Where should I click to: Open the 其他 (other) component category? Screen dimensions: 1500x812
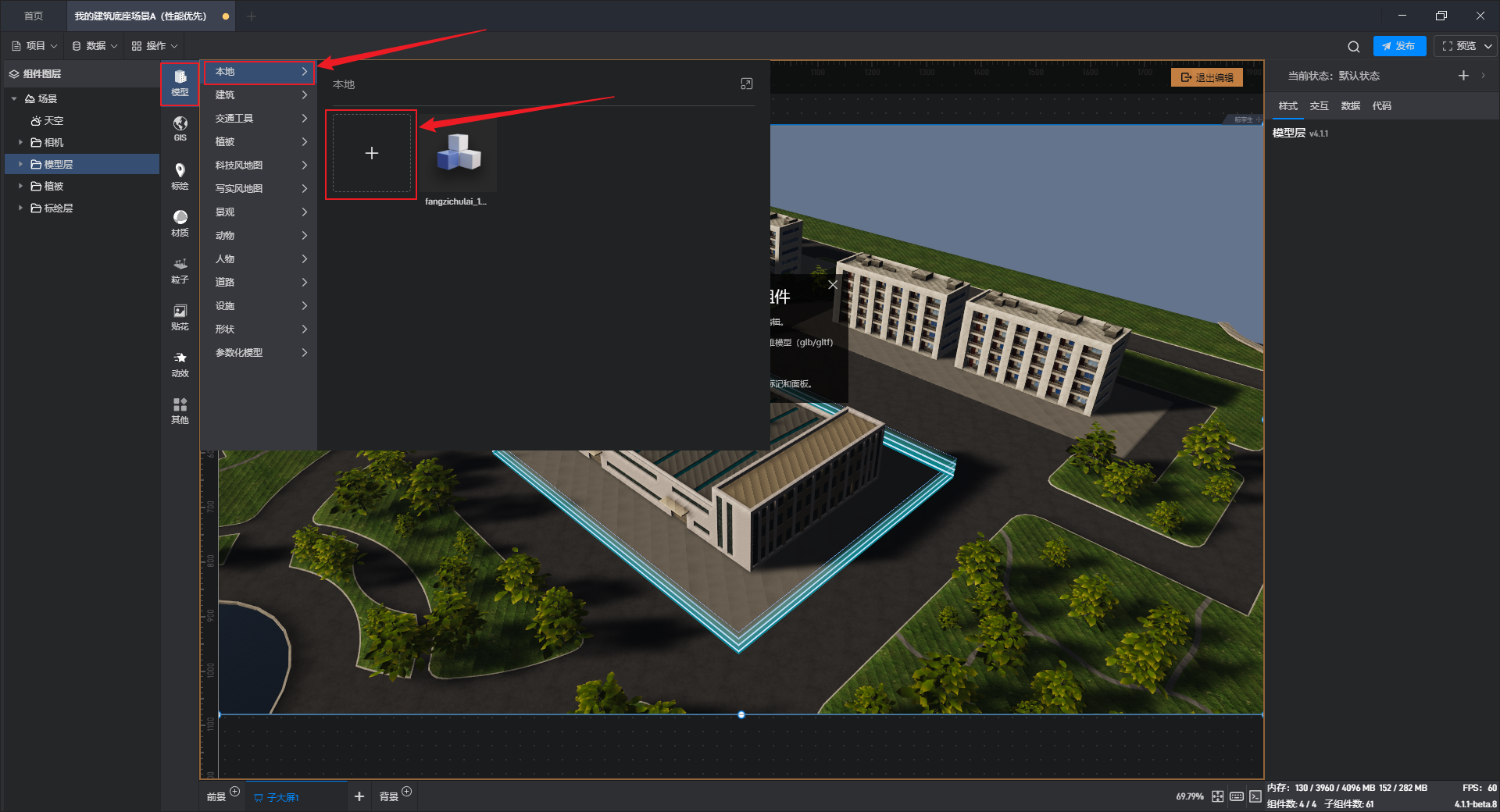pyautogui.click(x=180, y=410)
